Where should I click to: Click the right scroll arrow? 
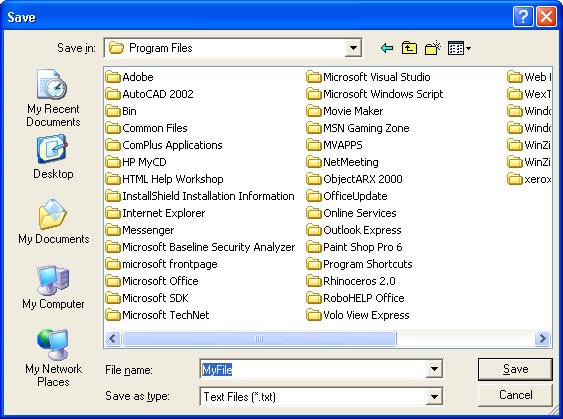point(542,338)
